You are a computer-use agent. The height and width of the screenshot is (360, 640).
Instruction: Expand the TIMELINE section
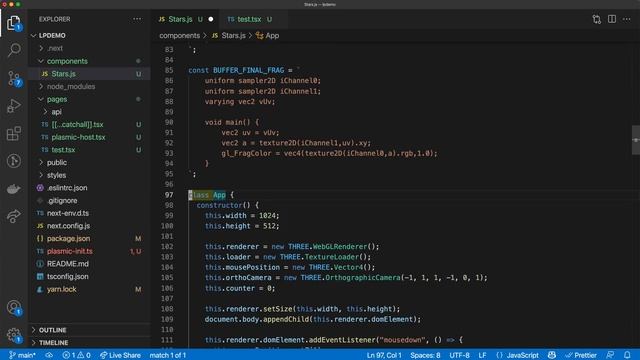tap(89, 342)
